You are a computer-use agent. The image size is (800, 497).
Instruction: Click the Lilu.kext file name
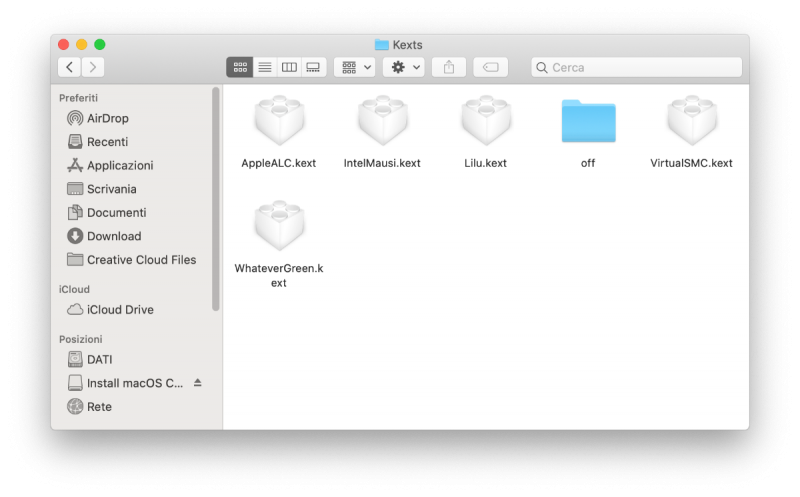pyautogui.click(x=485, y=163)
